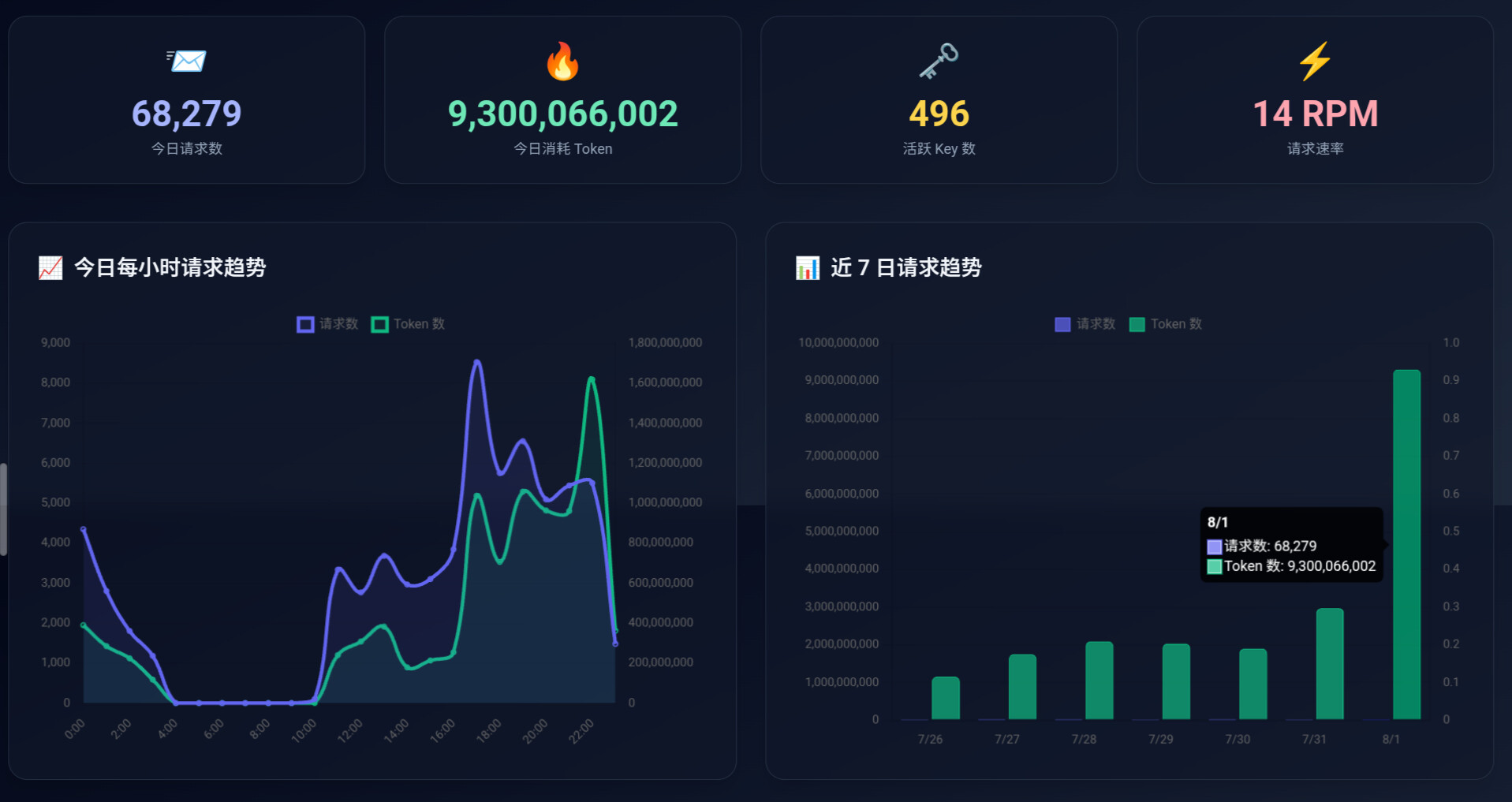Click the fire icon above 今日消耗 Token
Image resolution: width=1512 pixels, height=802 pixels.
pos(562,61)
